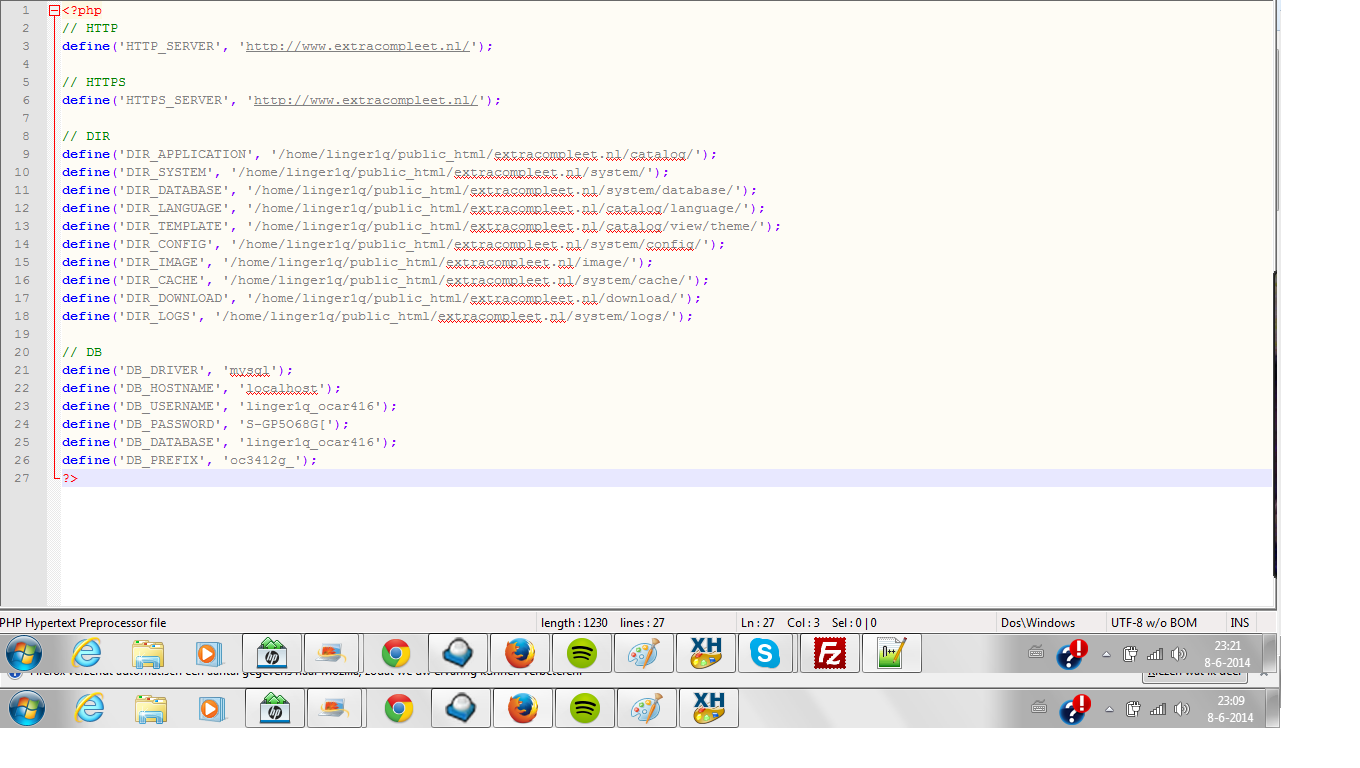The height and width of the screenshot is (768, 1360).
Task: Show hidden tray icons on 23:21 taskbar
Action: point(1106,654)
